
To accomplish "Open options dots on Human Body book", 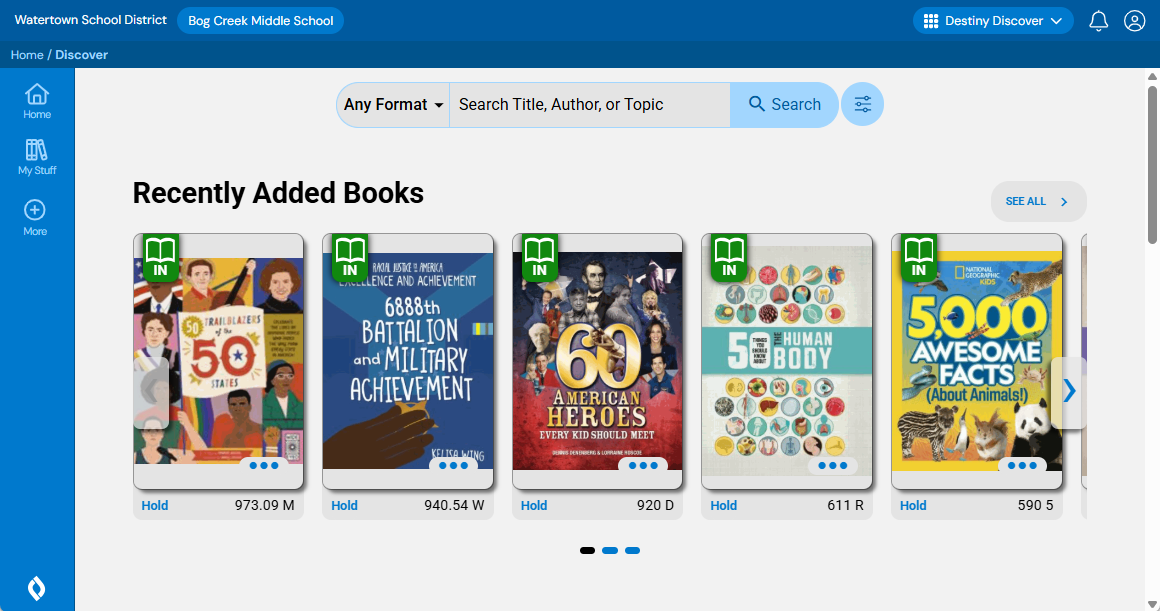I will click(x=832, y=465).
